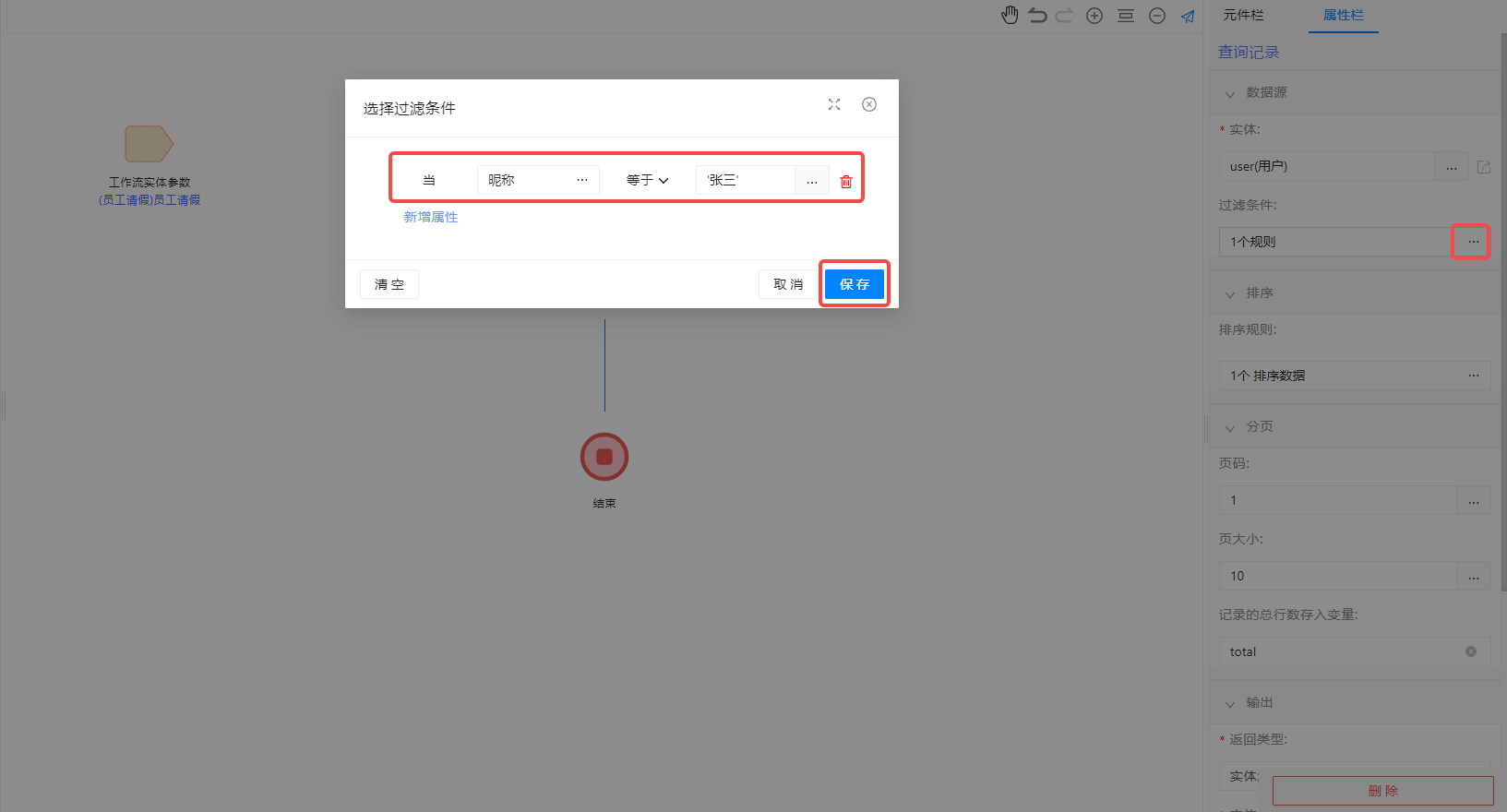Click the zoom in plus icon

[x=1094, y=16]
